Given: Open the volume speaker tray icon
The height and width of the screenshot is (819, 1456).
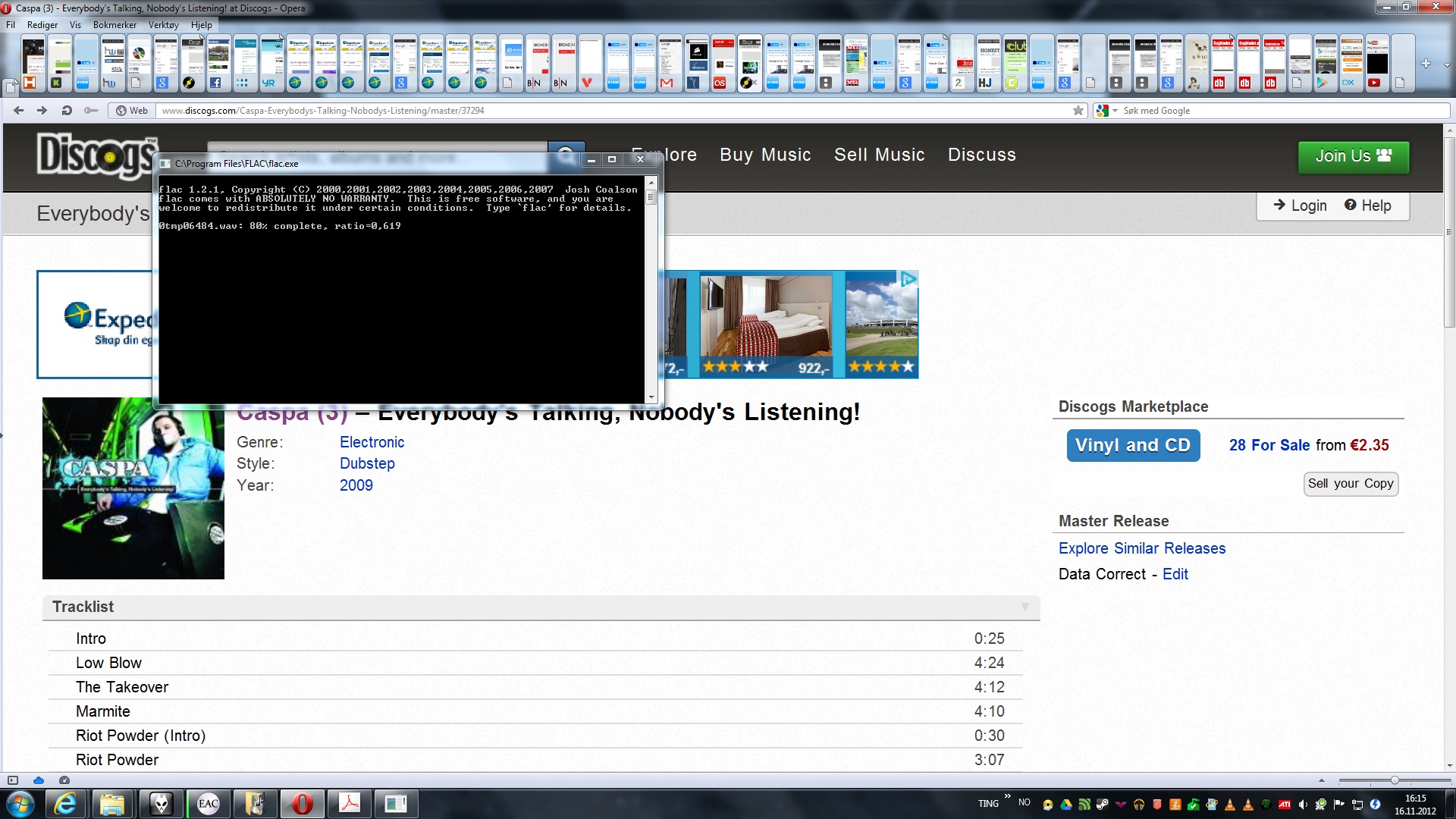Looking at the screenshot, I should [1303, 805].
